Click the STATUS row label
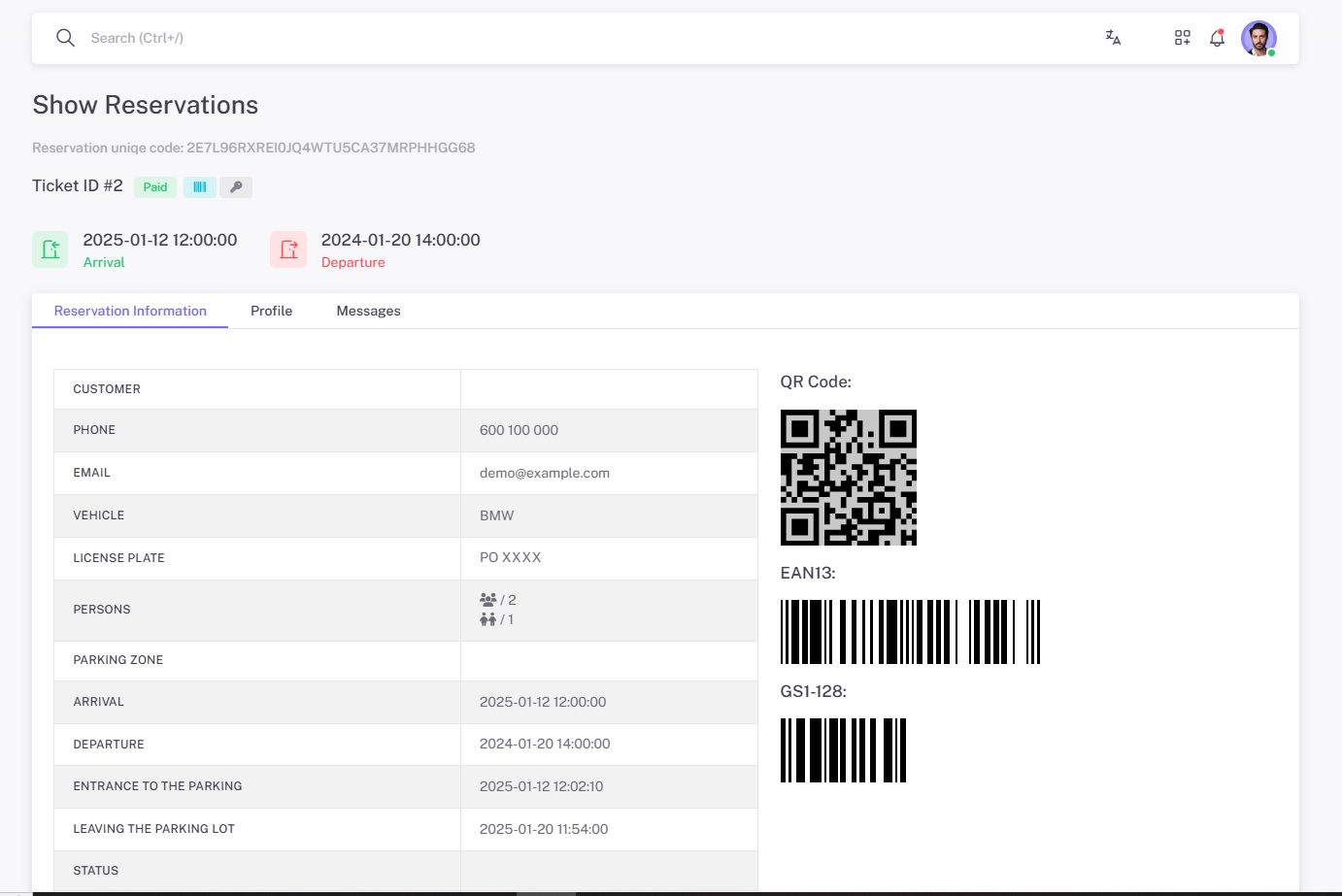This screenshot has height=896, width=1342. [96, 871]
